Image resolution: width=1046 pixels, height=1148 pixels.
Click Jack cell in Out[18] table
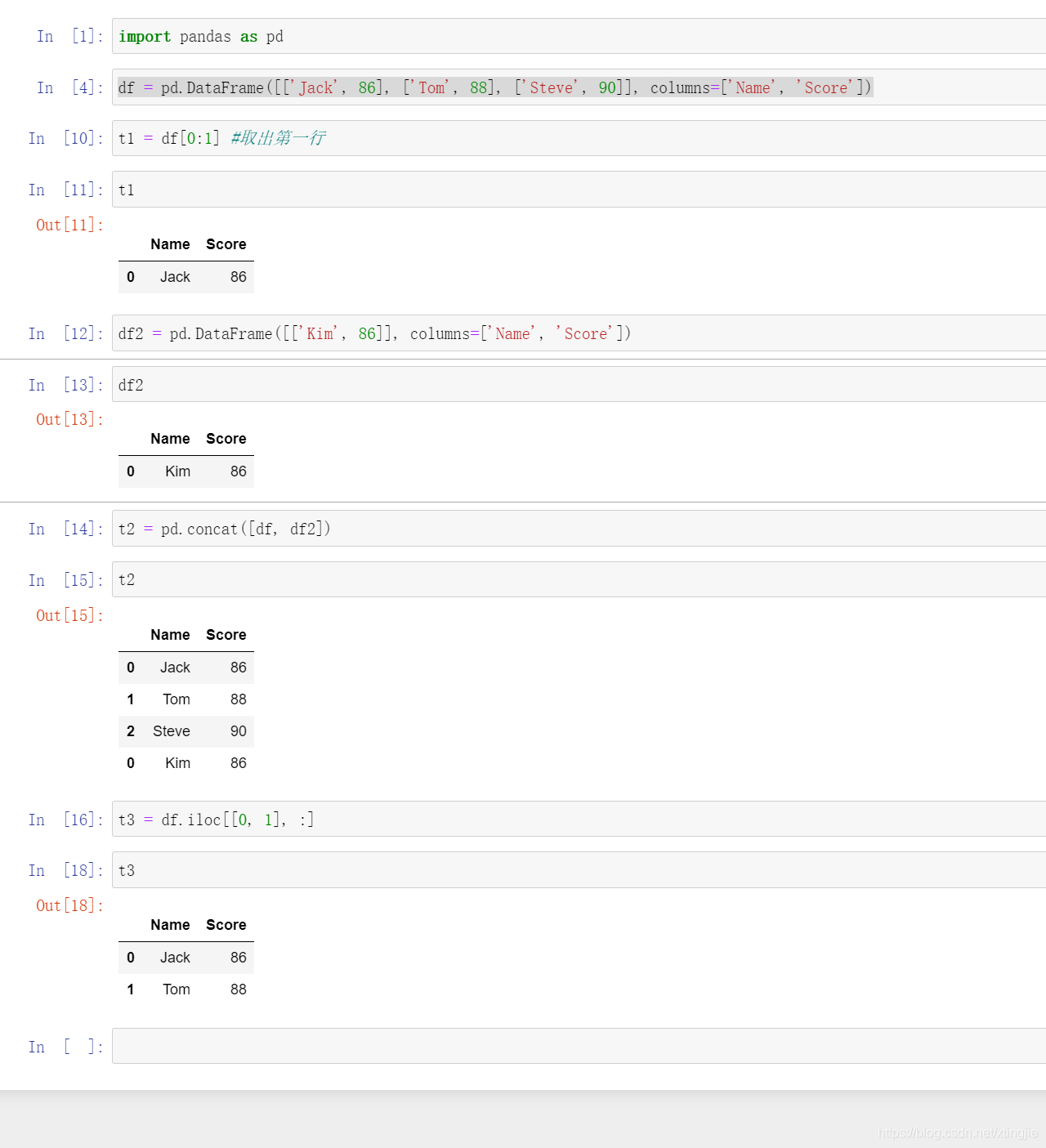[175, 958]
